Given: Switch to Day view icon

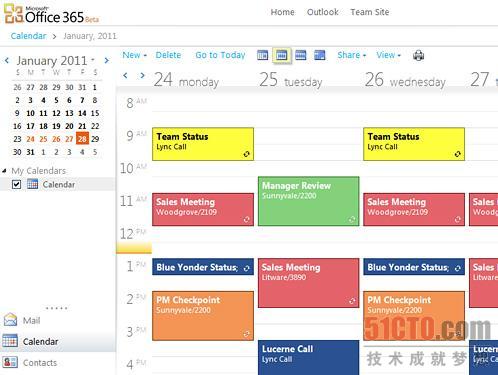Looking at the screenshot, I should (x=262, y=55).
